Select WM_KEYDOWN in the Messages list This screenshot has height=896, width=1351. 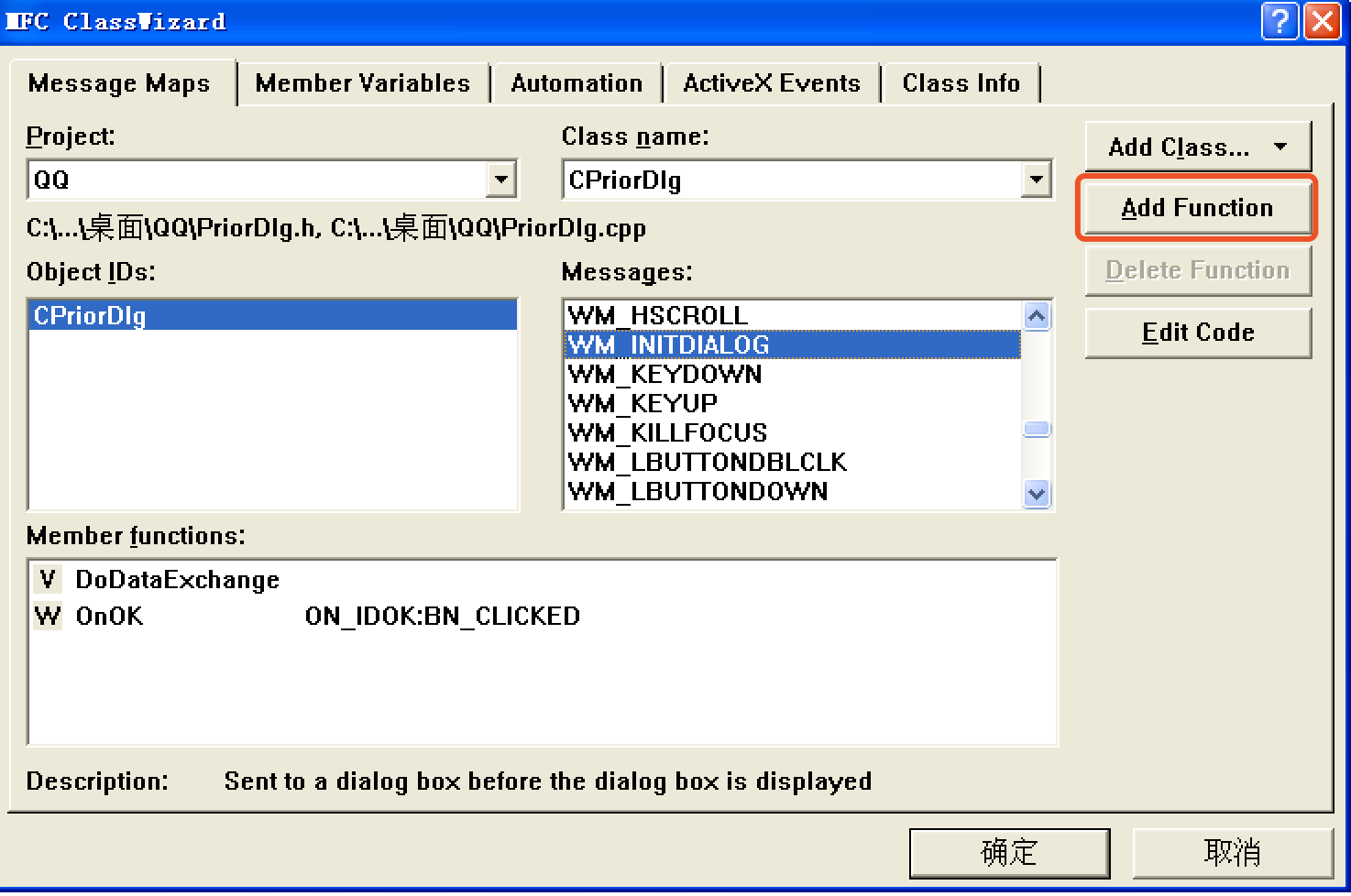click(x=664, y=374)
